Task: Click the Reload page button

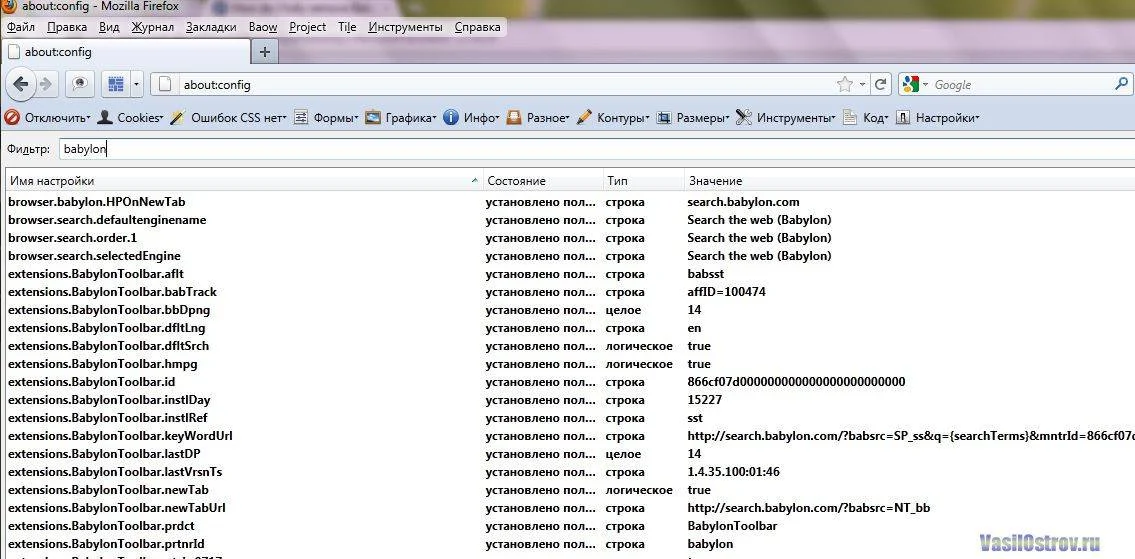Action: click(x=880, y=85)
